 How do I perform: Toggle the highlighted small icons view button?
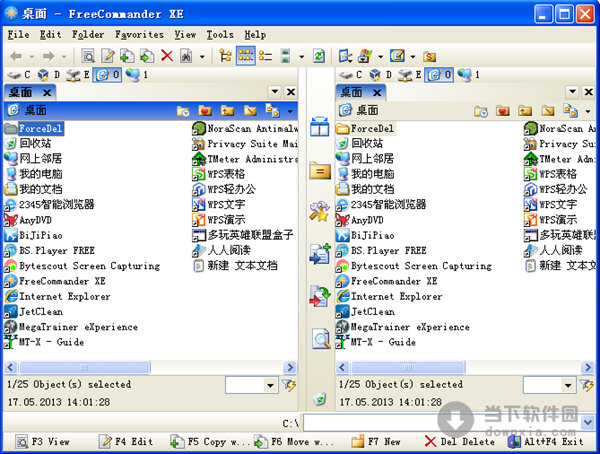click(x=245, y=56)
